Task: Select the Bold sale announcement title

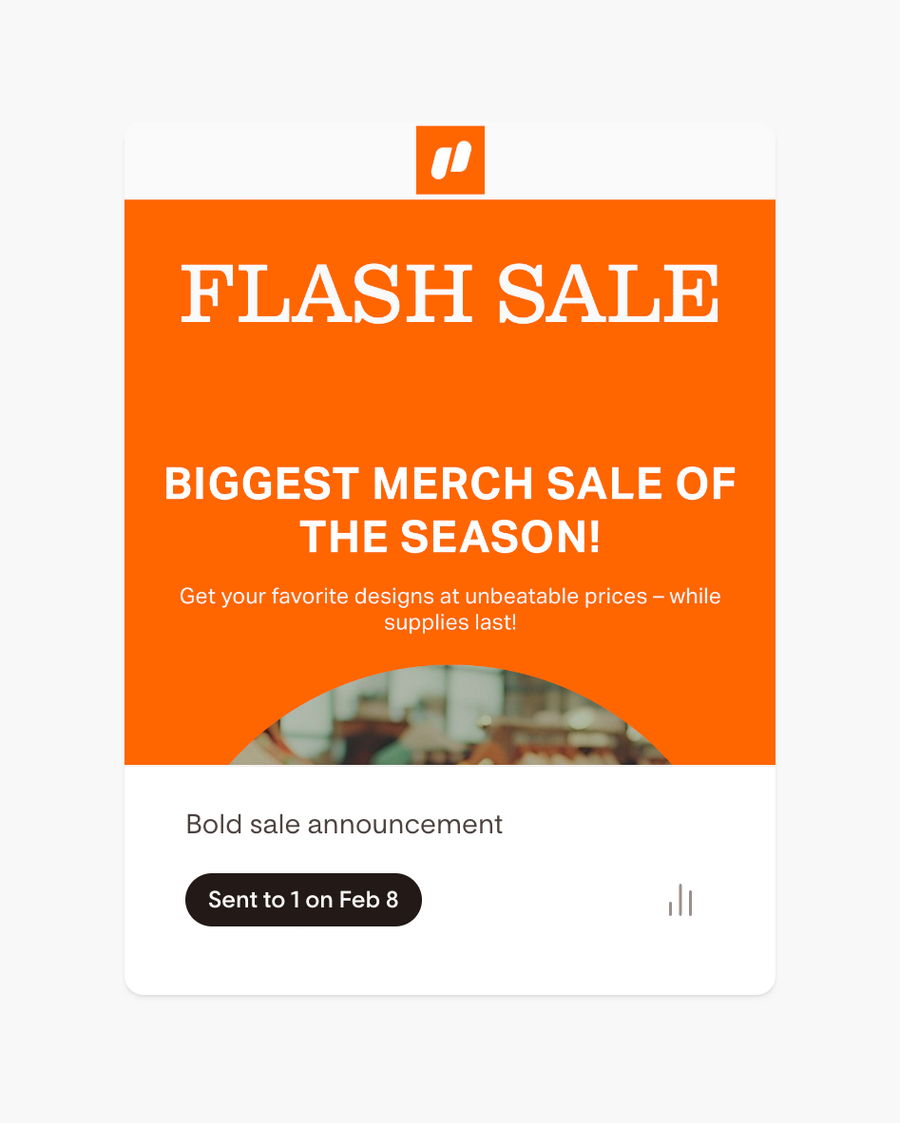Action: click(343, 824)
